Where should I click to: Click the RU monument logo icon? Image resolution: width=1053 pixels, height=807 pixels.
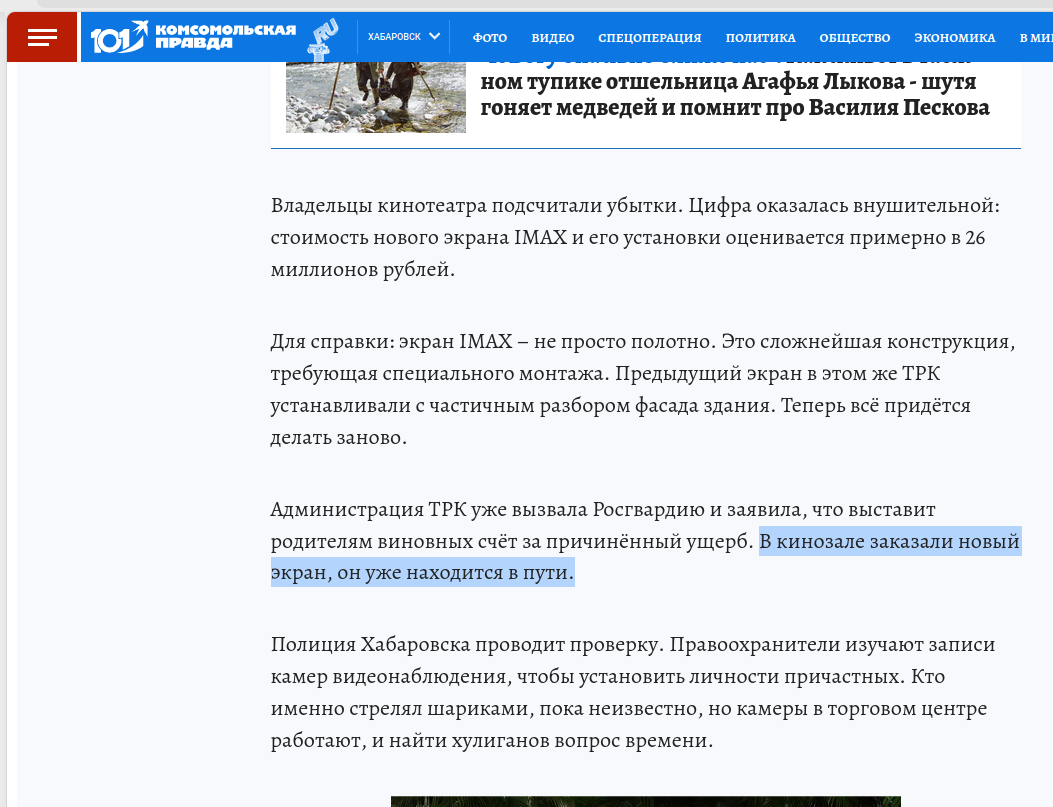click(323, 38)
